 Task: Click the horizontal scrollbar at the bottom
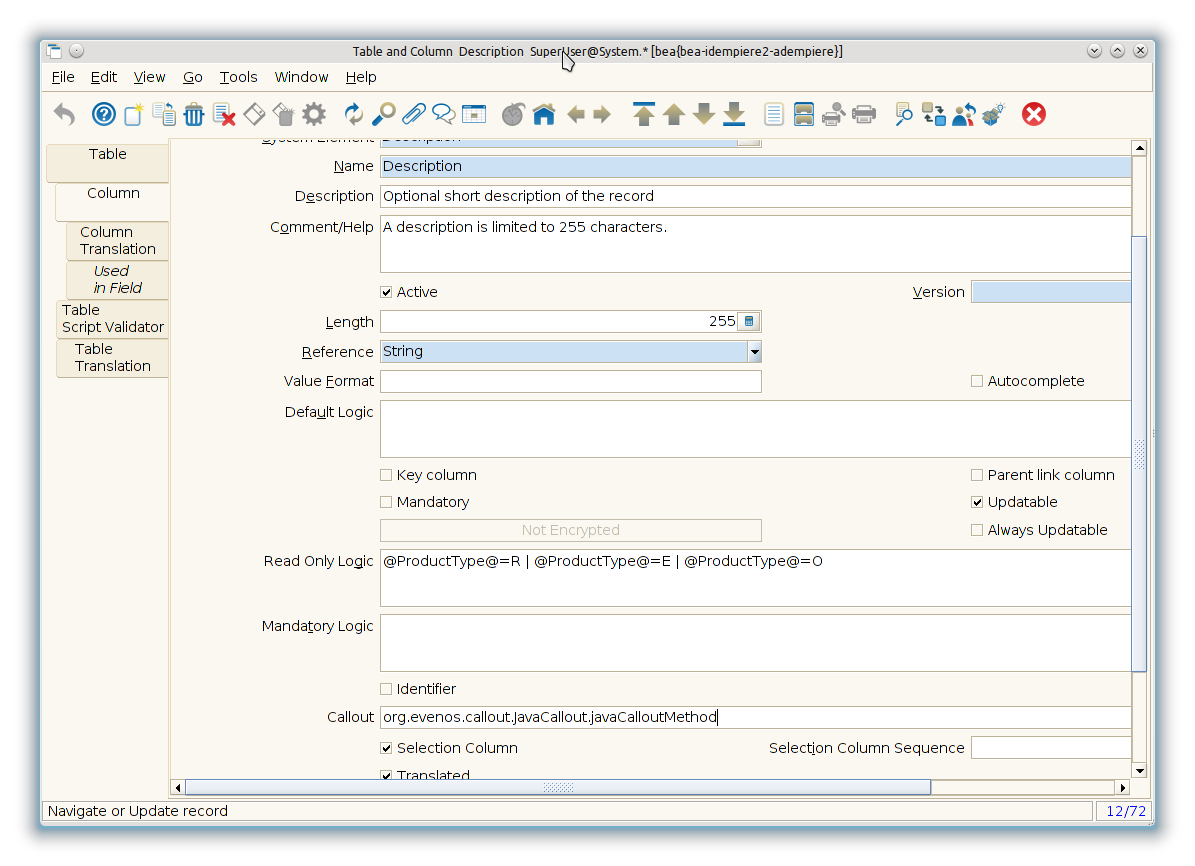click(x=558, y=788)
